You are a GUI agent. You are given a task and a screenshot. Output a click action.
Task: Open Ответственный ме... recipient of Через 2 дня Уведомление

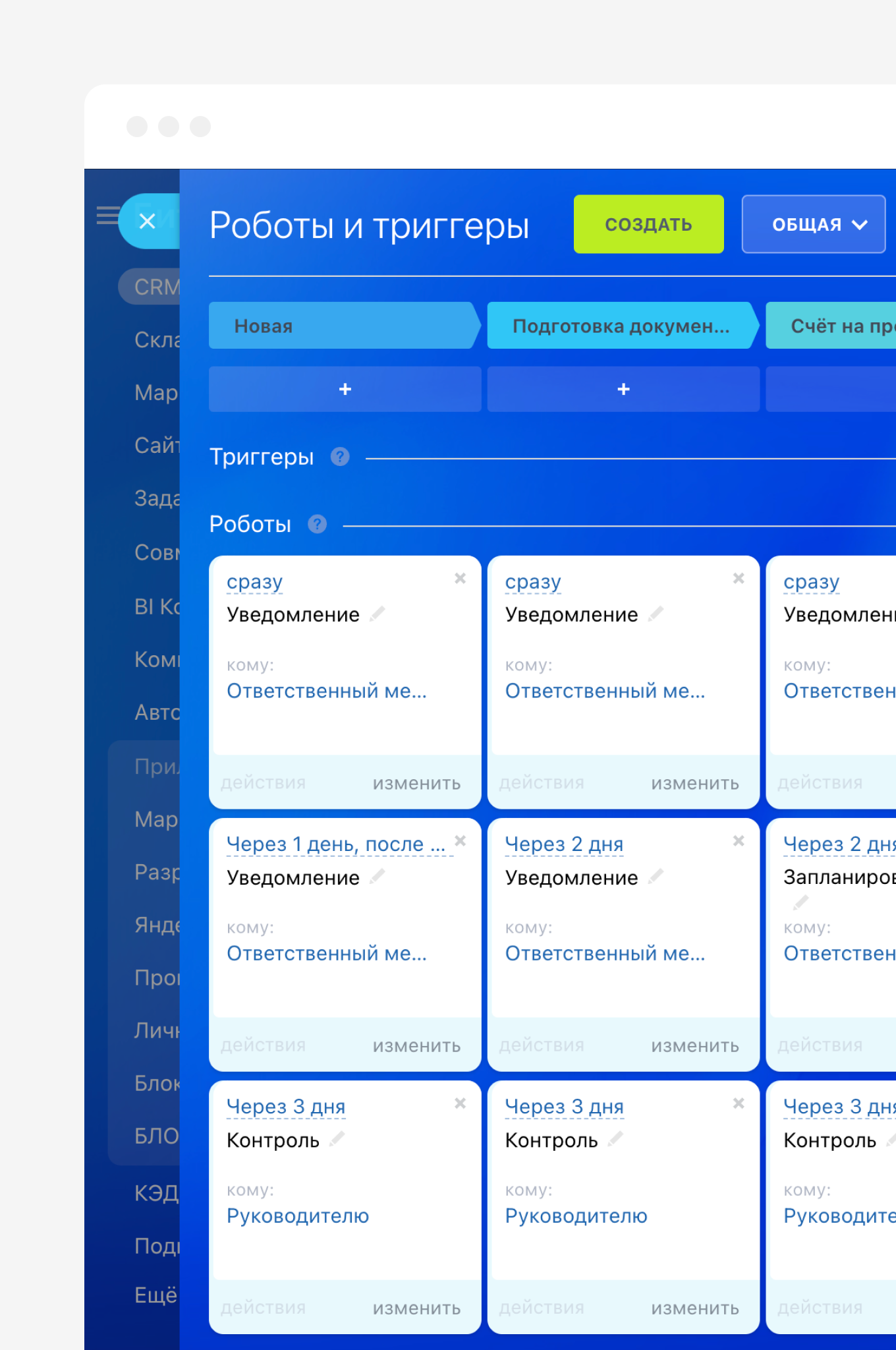(x=605, y=953)
